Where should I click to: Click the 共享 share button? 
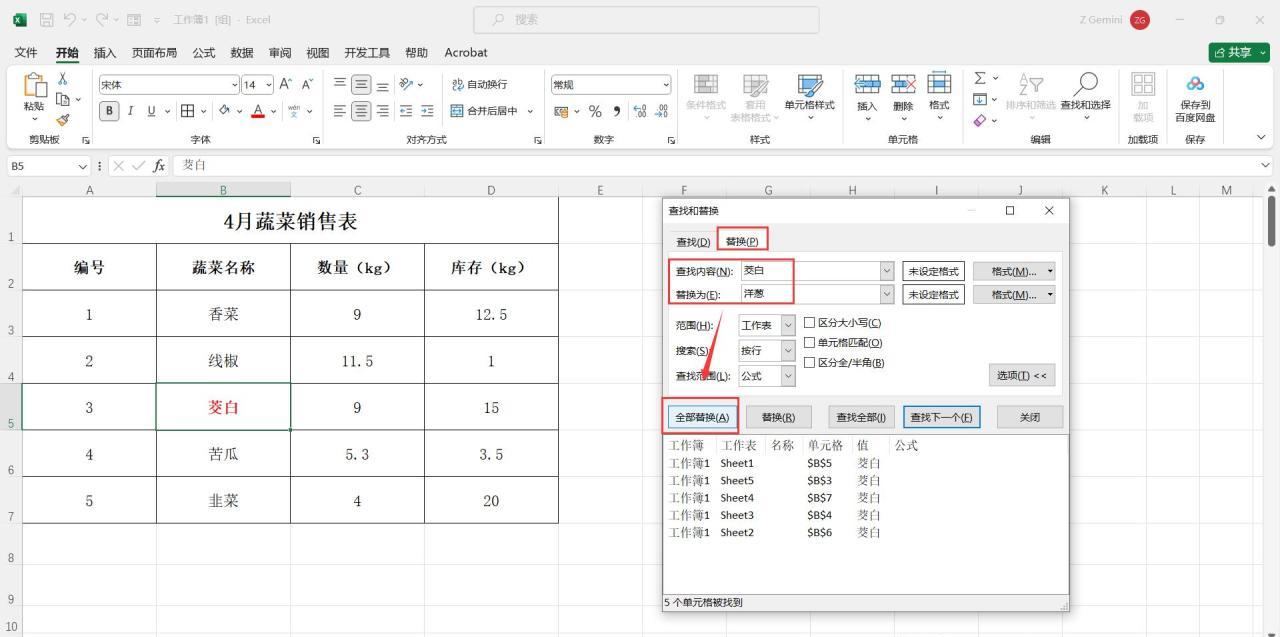coord(1239,52)
